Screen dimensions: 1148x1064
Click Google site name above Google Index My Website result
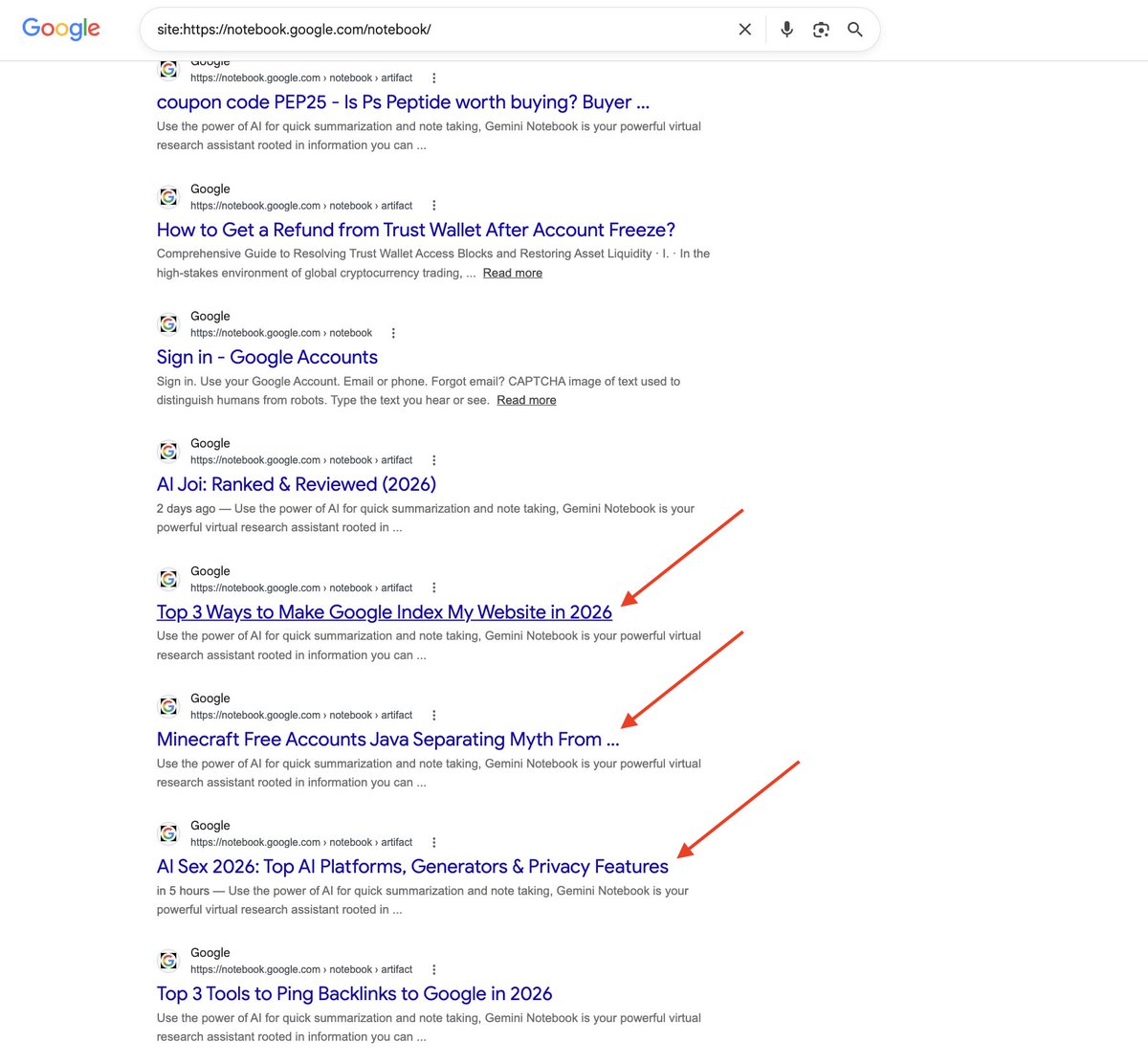click(x=210, y=571)
